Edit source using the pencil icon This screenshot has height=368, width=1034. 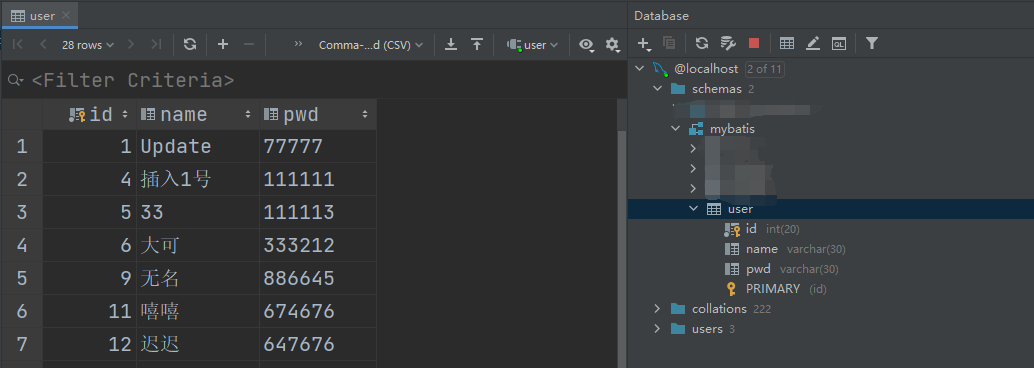point(813,44)
